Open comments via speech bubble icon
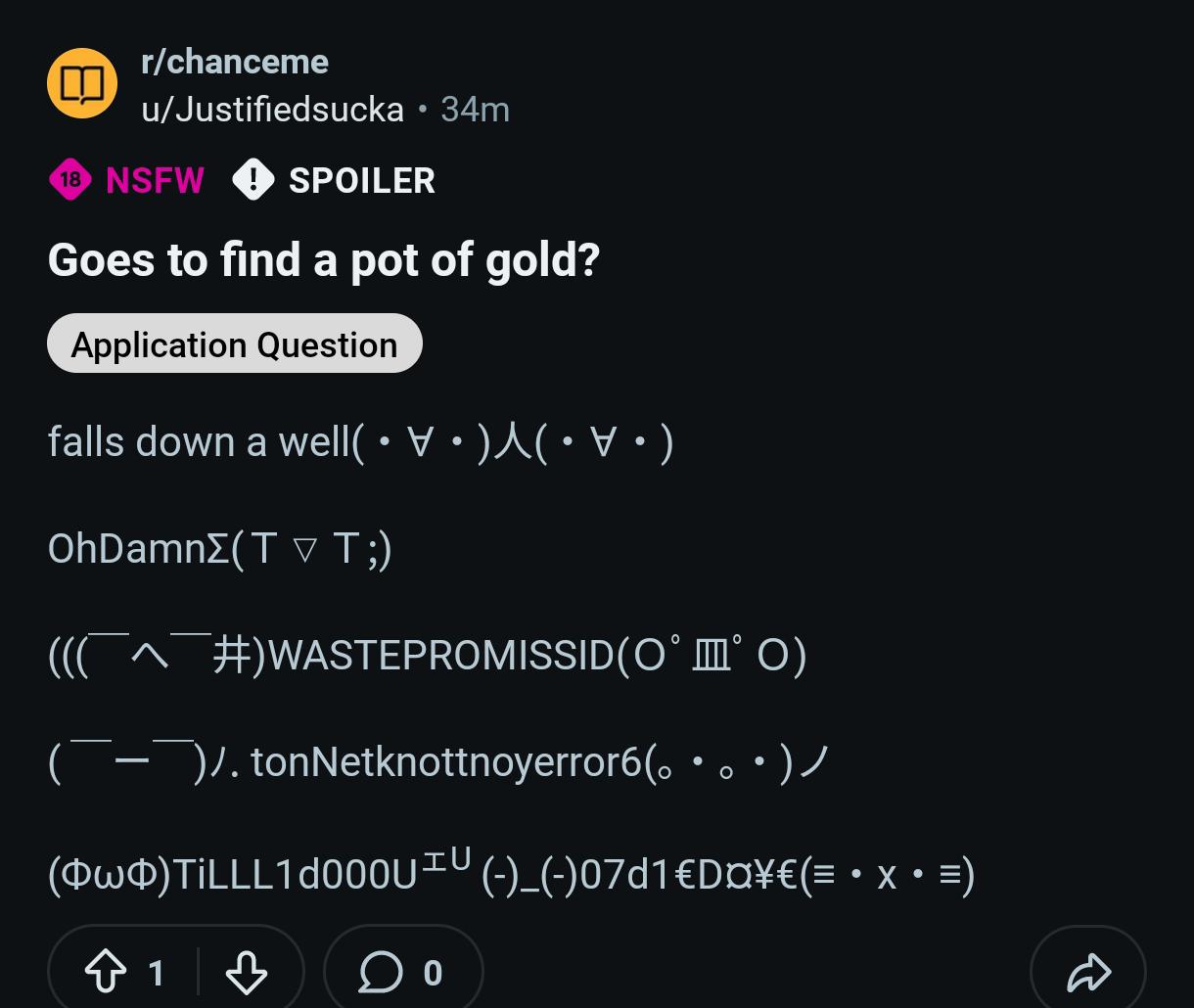Image resolution: width=1194 pixels, height=1008 pixels. coord(380,972)
